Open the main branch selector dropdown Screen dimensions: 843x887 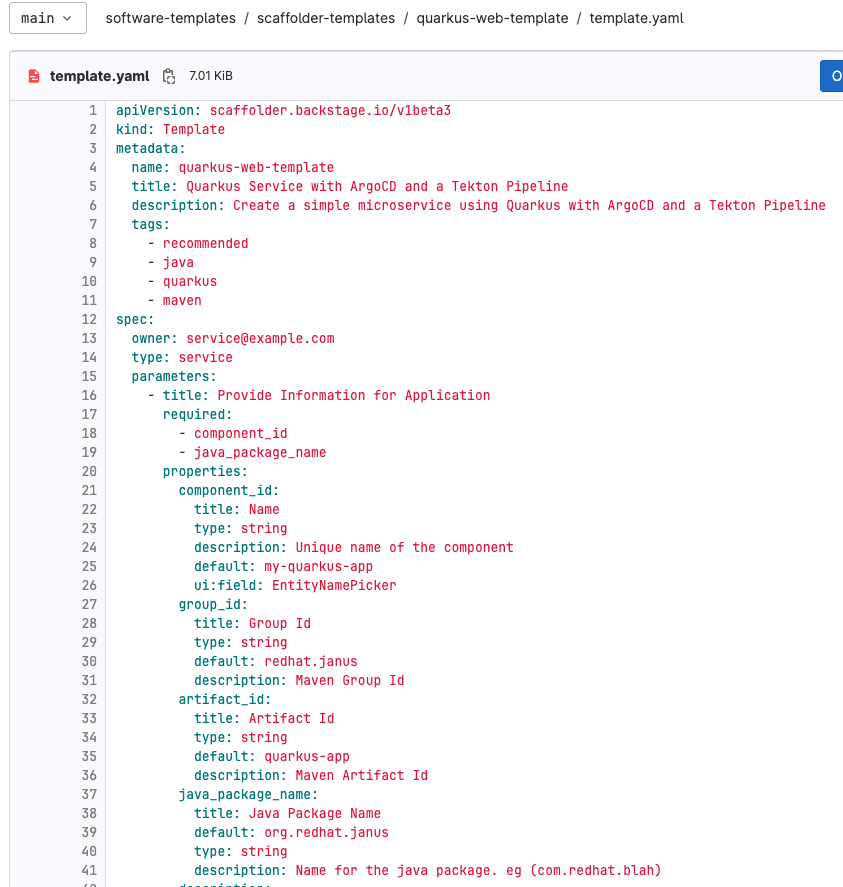47,18
